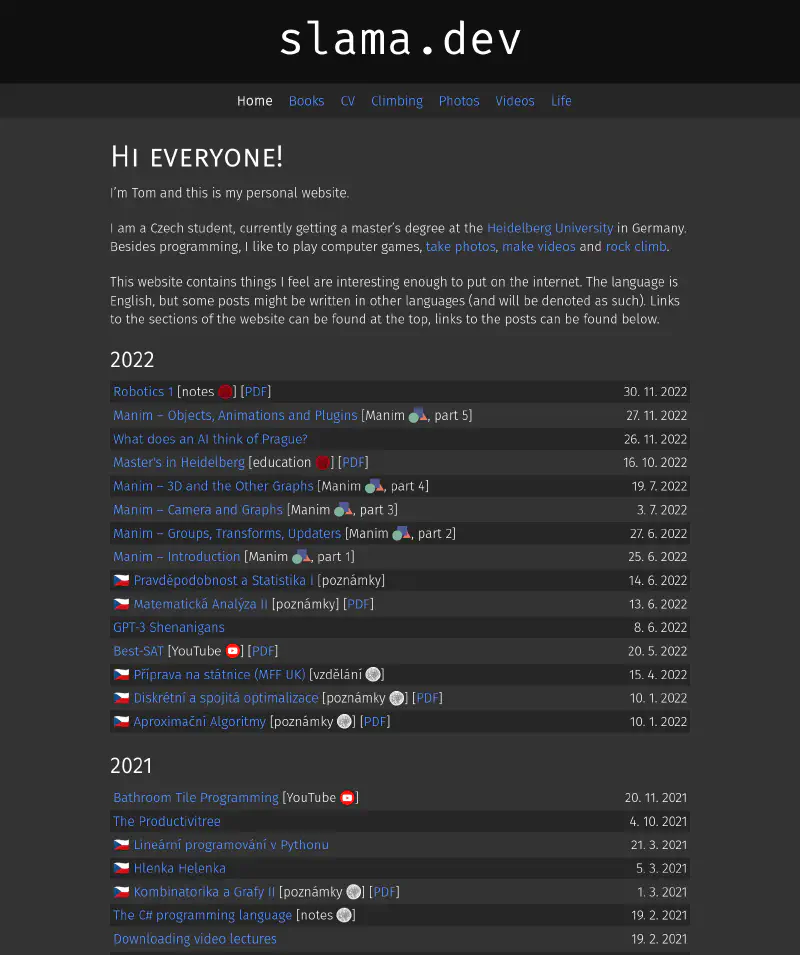Switch to the Photos section
The width and height of the screenshot is (800, 955).
(459, 101)
